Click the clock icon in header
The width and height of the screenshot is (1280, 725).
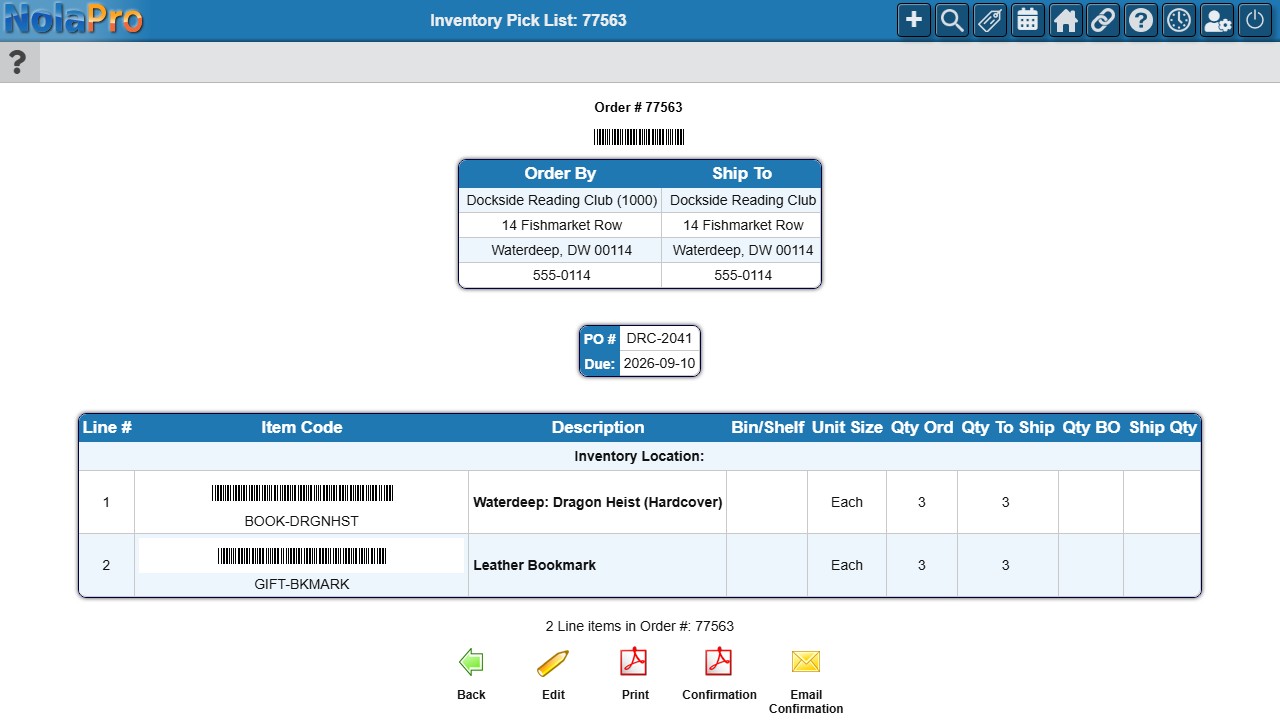[x=1179, y=20]
